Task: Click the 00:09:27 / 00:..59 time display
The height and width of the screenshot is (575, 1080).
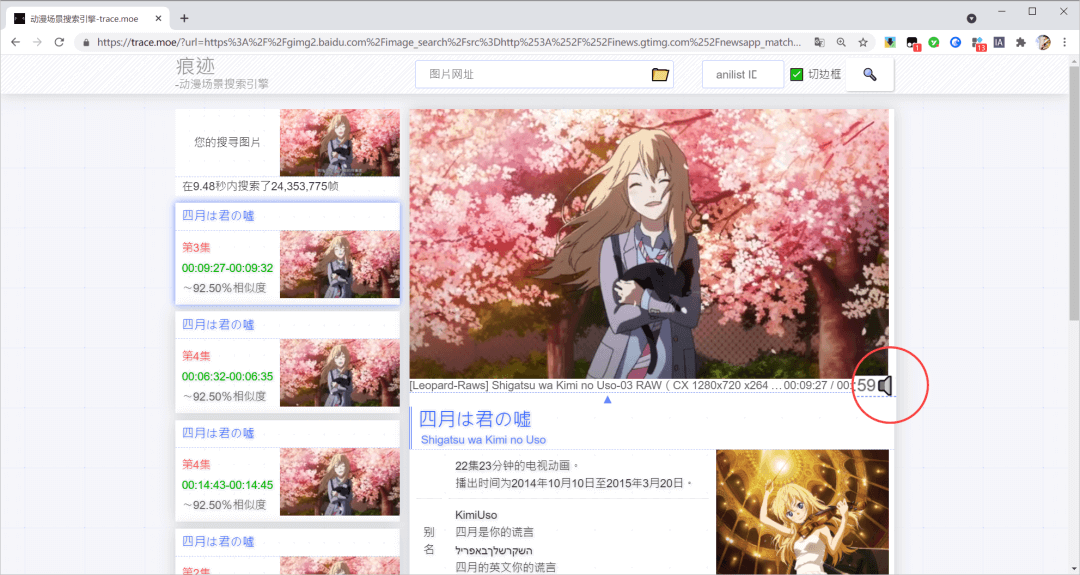Action: pyautogui.click(x=829, y=386)
